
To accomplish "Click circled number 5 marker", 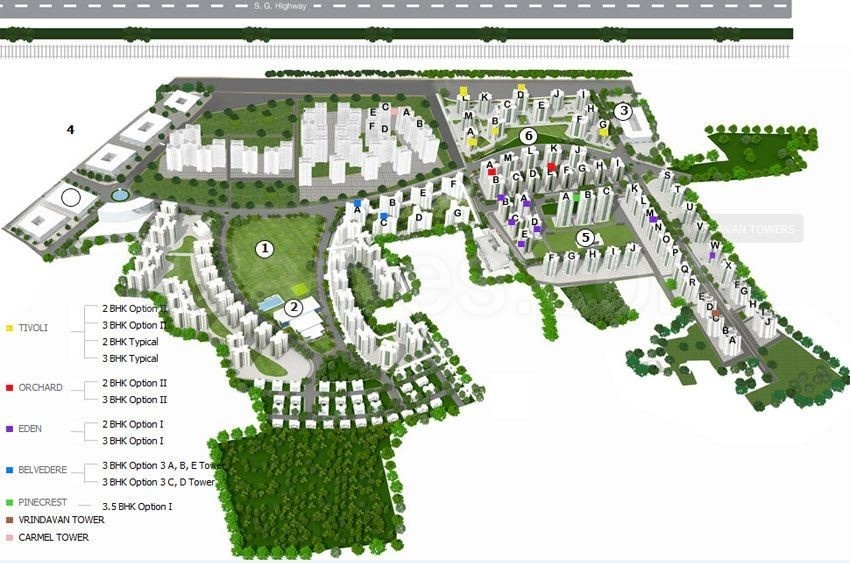I will point(585,237).
